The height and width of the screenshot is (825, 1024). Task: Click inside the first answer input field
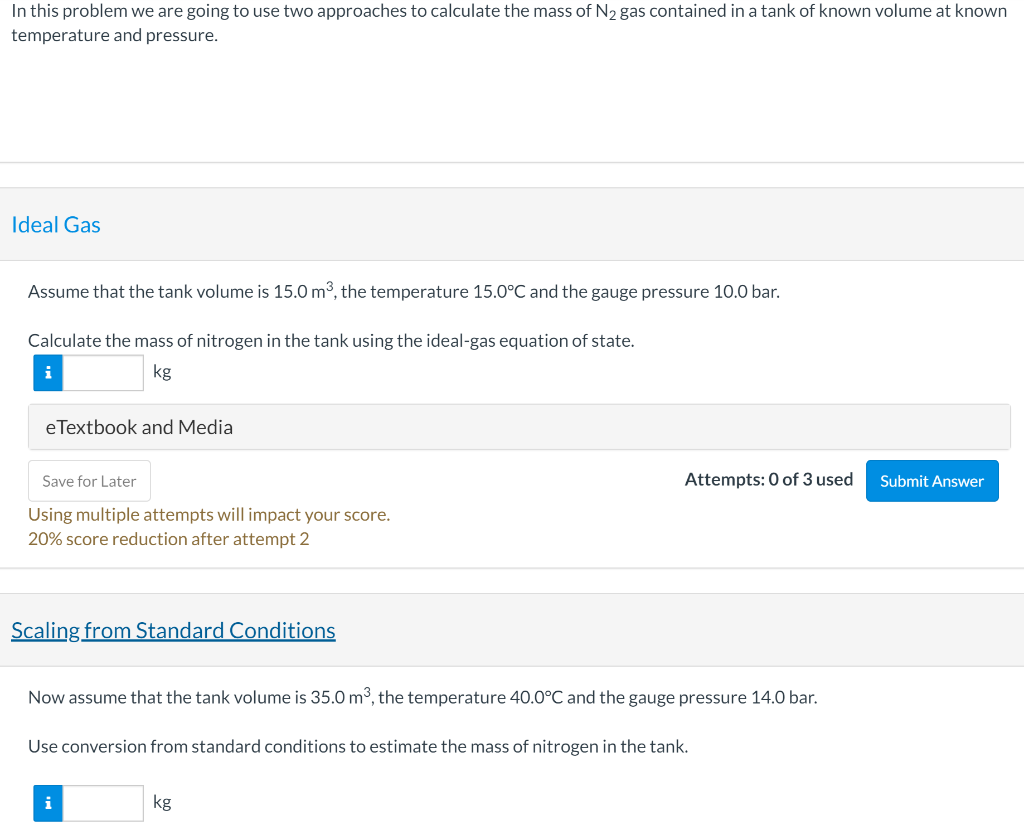tap(105, 372)
